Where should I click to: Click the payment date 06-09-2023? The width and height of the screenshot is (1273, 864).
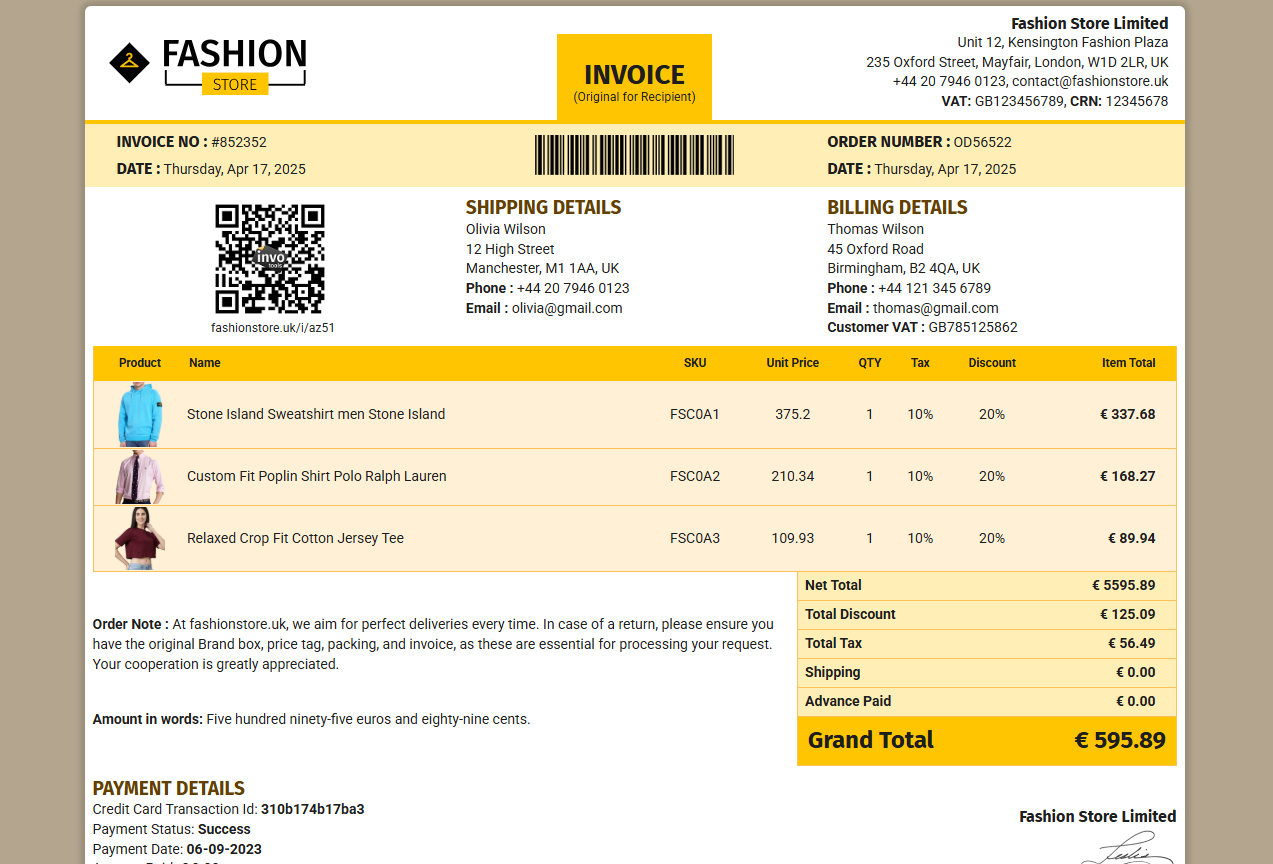point(224,849)
